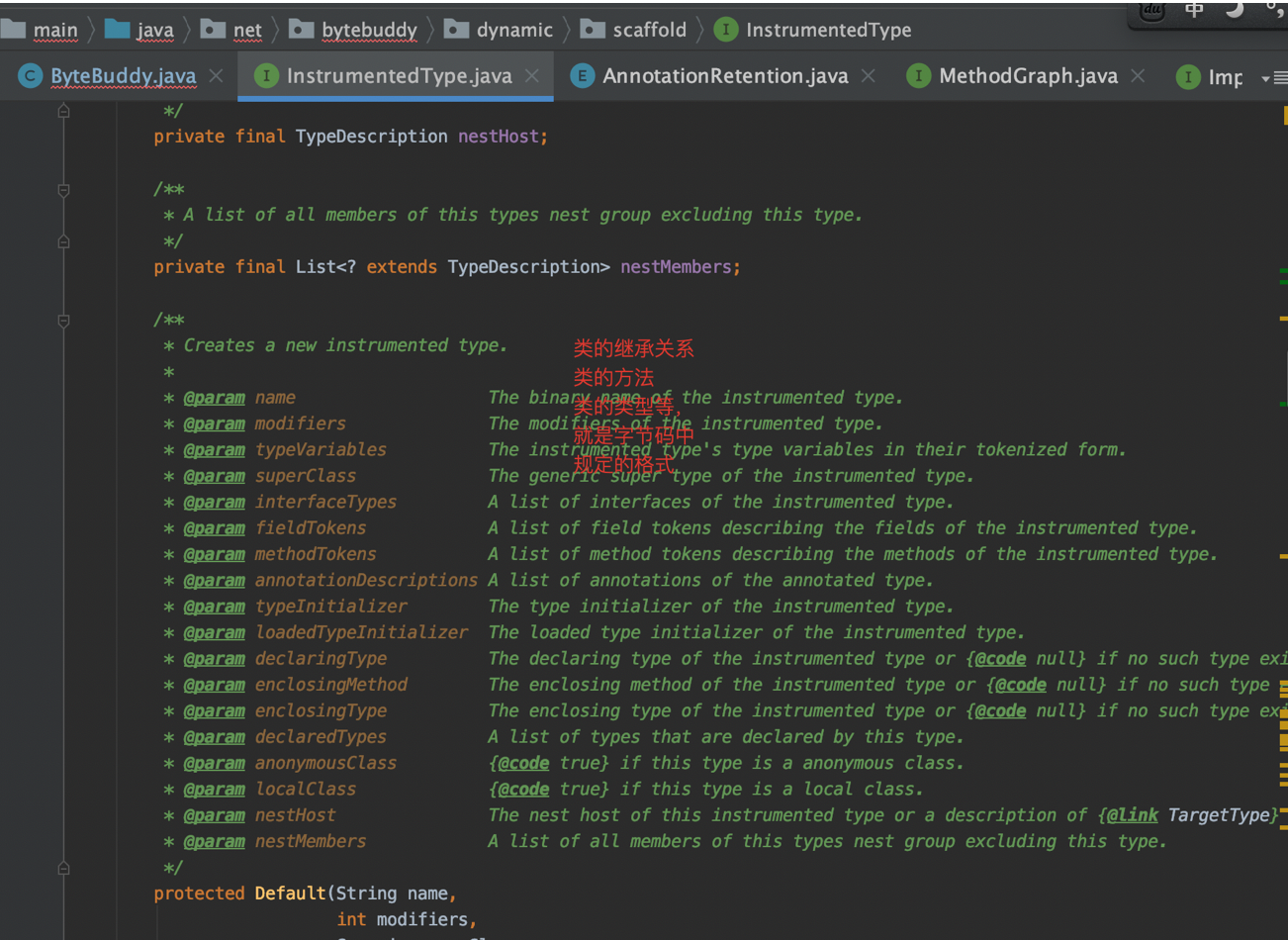This screenshot has height=940, width=1288.
Task: Click the @link tag before TargetType
Action: 1132,815
